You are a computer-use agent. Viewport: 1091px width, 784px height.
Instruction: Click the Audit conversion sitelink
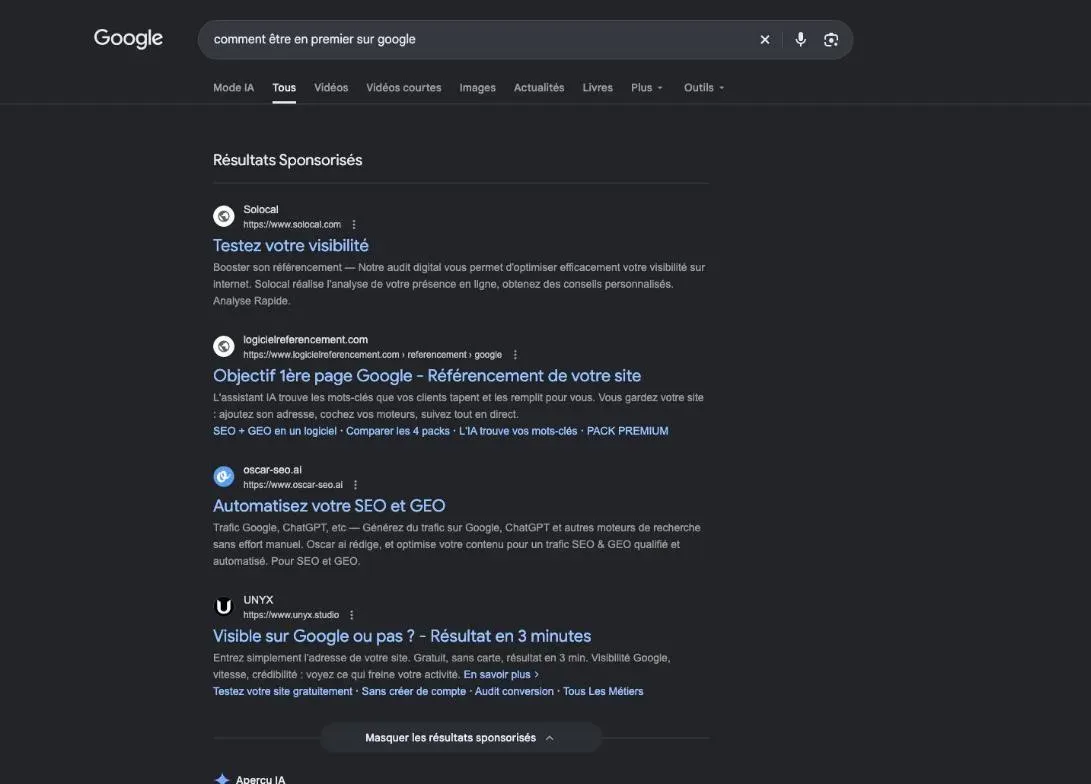pyautogui.click(x=514, y=691)
